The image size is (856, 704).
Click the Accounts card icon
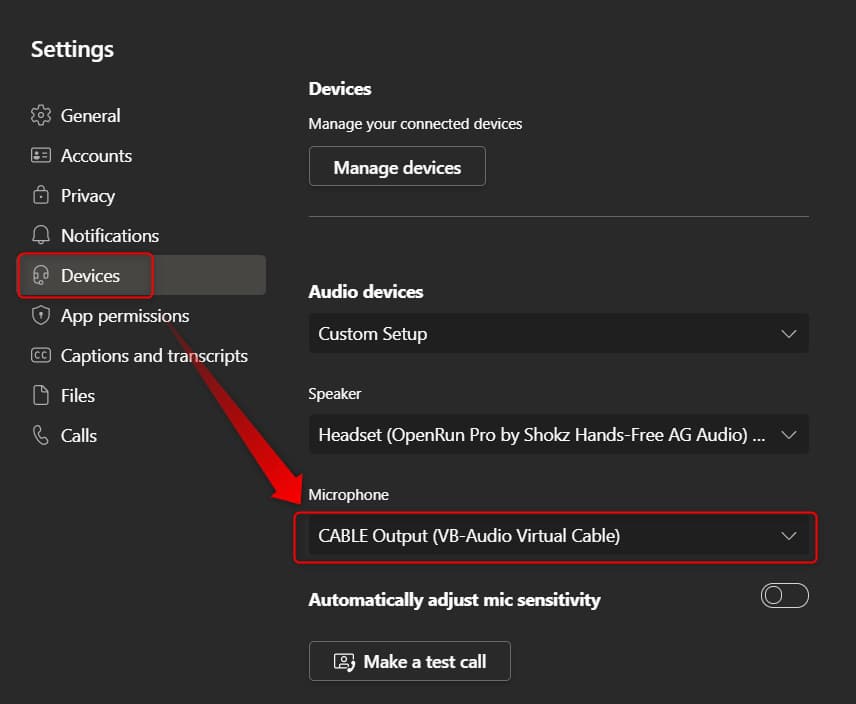41,155
